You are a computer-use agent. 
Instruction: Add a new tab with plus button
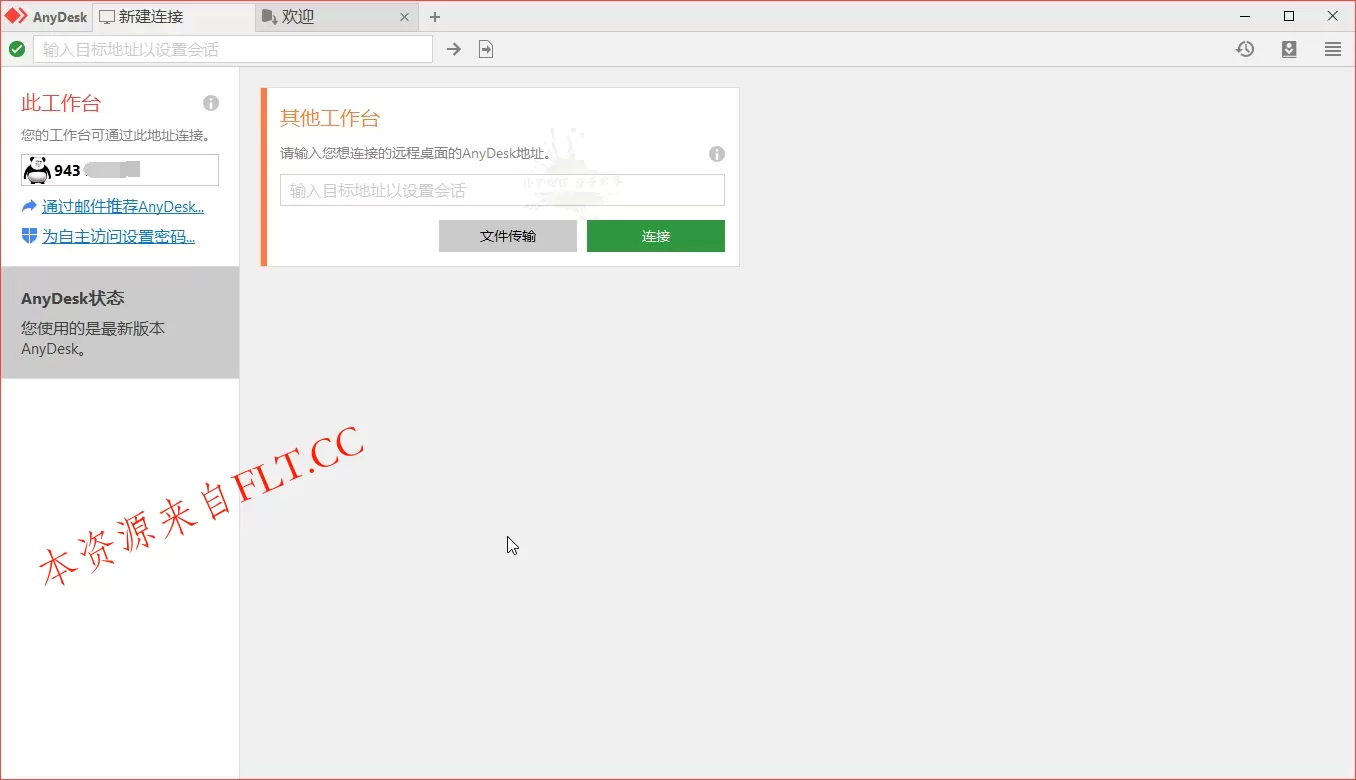435,17
